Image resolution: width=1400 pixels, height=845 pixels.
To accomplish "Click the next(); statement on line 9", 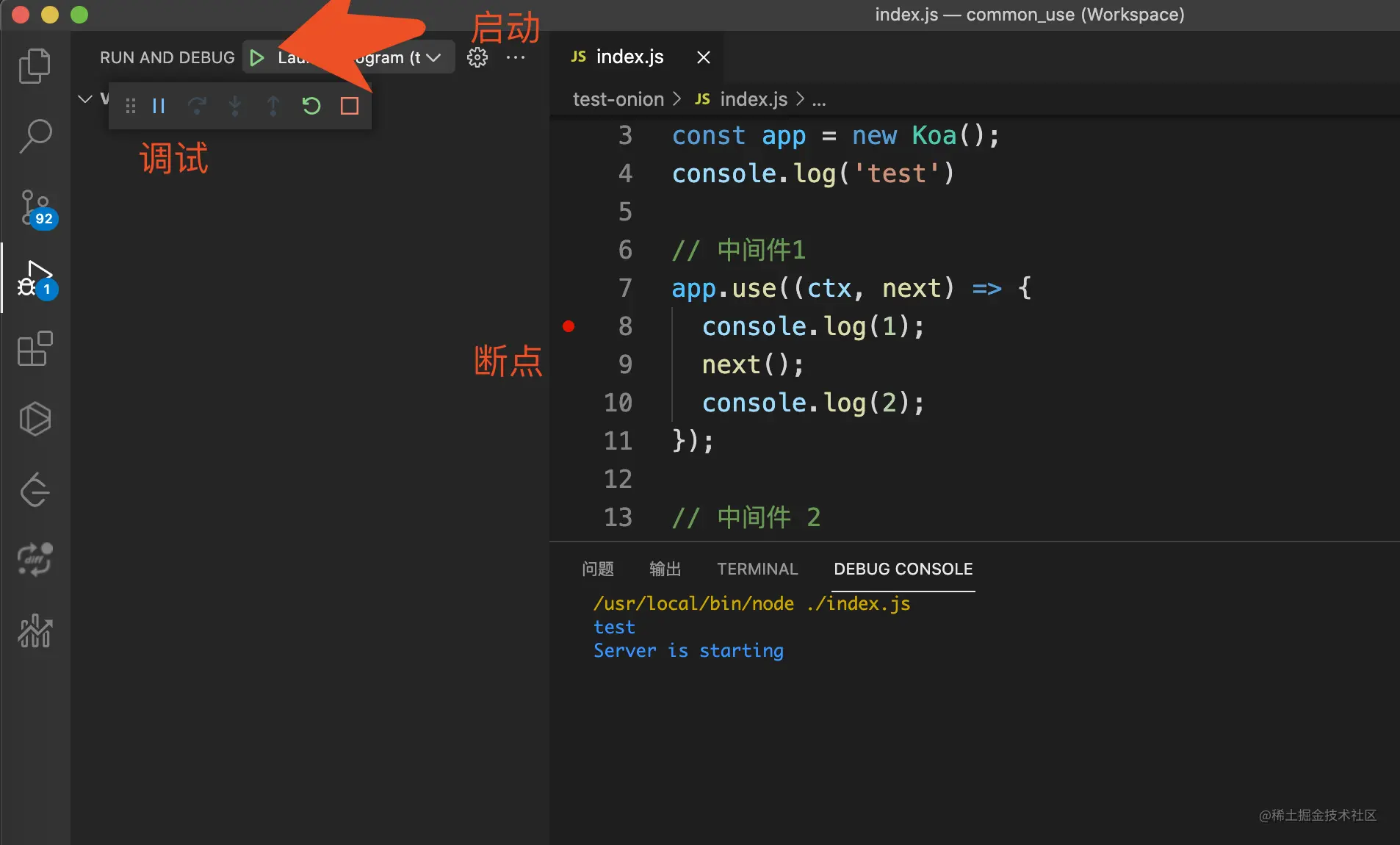I will [x=753, y=364].
